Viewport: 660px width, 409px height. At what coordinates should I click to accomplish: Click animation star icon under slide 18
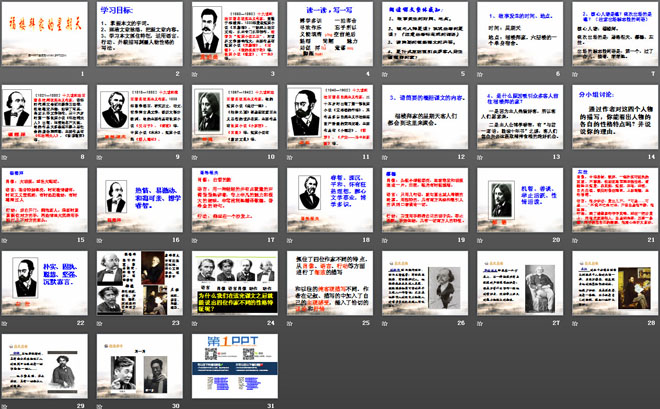(290, 241)
